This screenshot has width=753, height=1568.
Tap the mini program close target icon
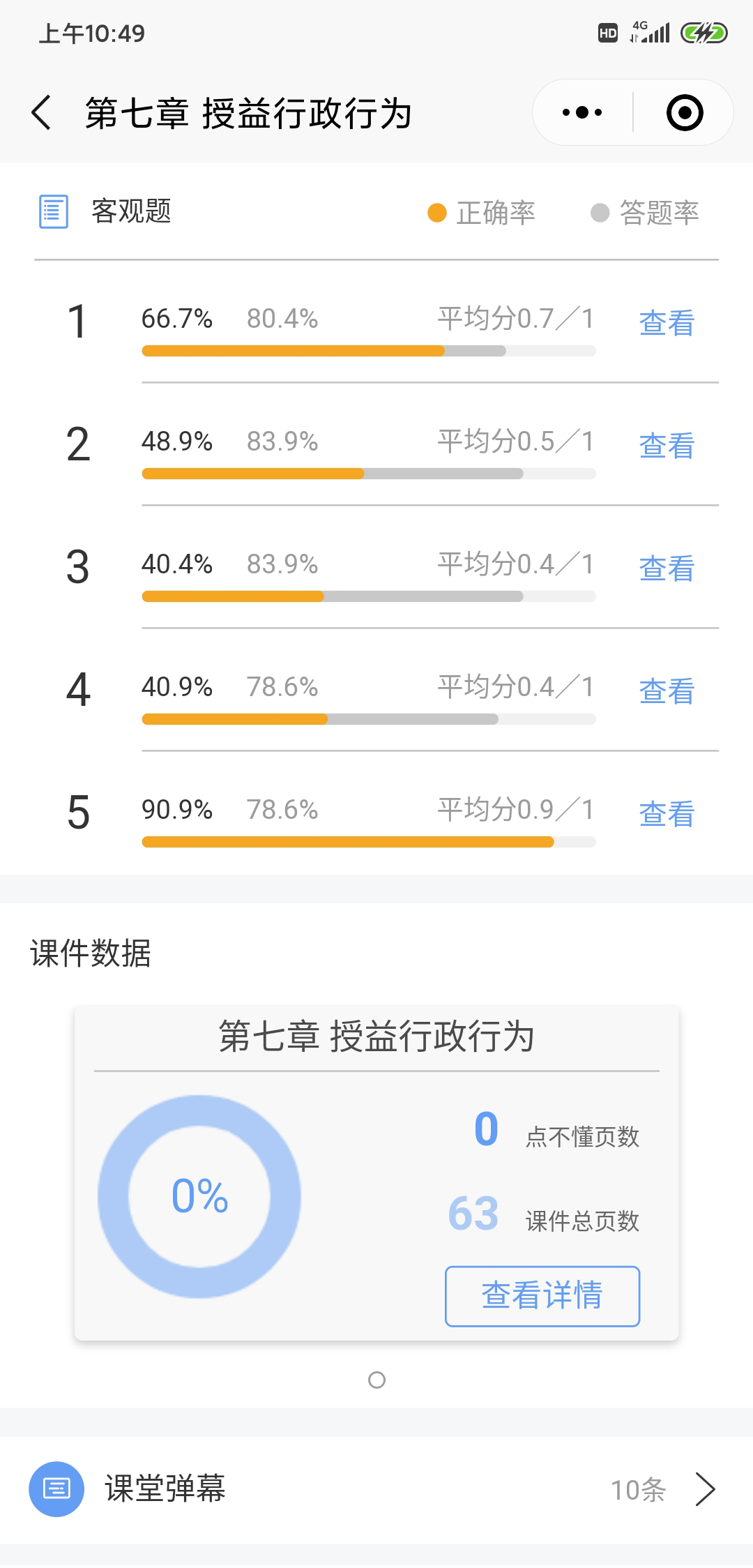pyautogui.click(x=684, y=112)
